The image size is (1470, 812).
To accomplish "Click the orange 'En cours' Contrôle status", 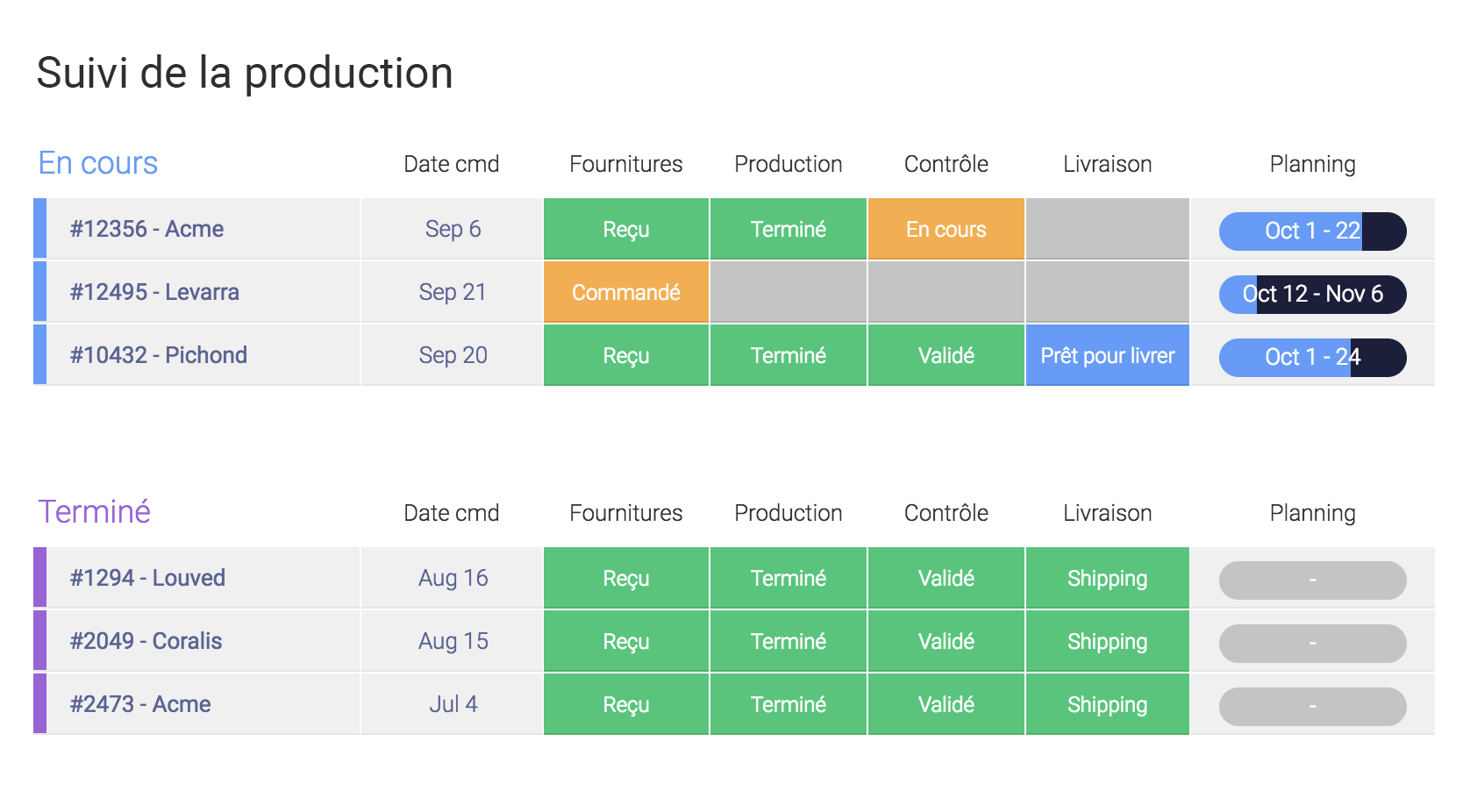I will point(946,229).
